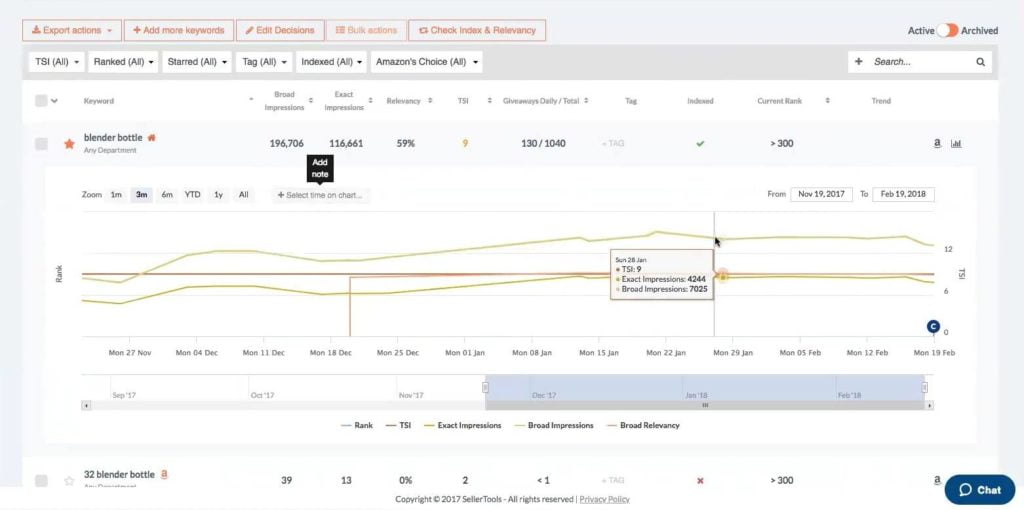The width and height of the screenshot is (1024, 510).
Task: Sort by Giveaways Daily / Total arrows
Action: [x=586, y=101]
